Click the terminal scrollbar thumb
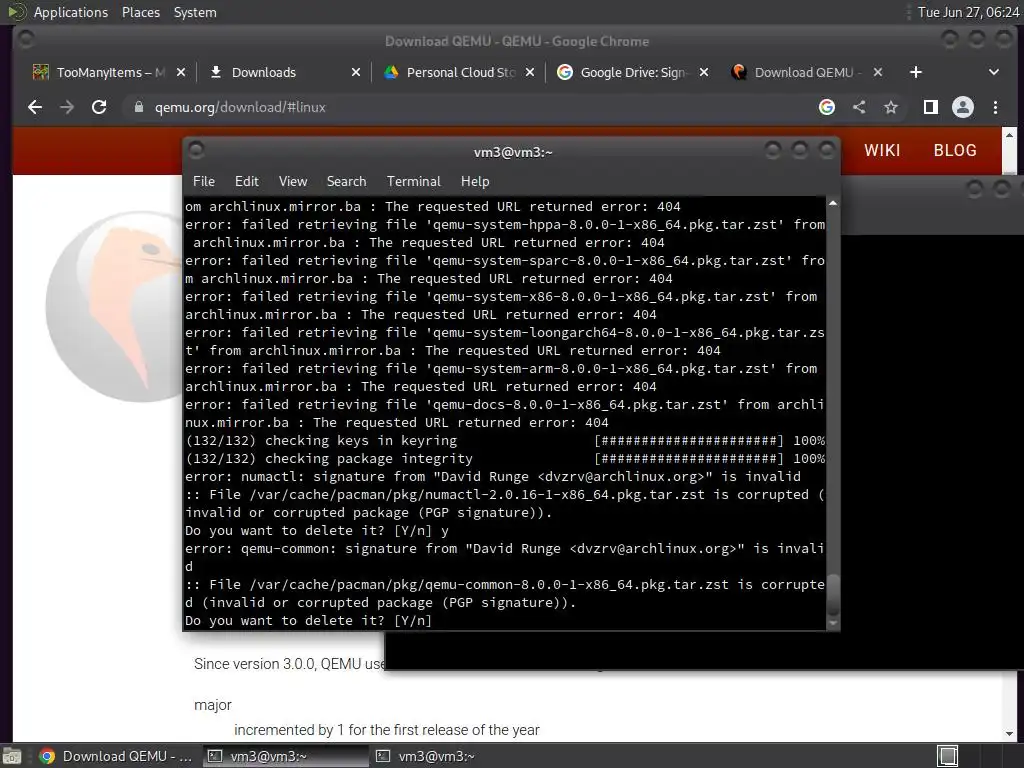The height and width of the screenshot is (768, 1024). coord(833,594)
